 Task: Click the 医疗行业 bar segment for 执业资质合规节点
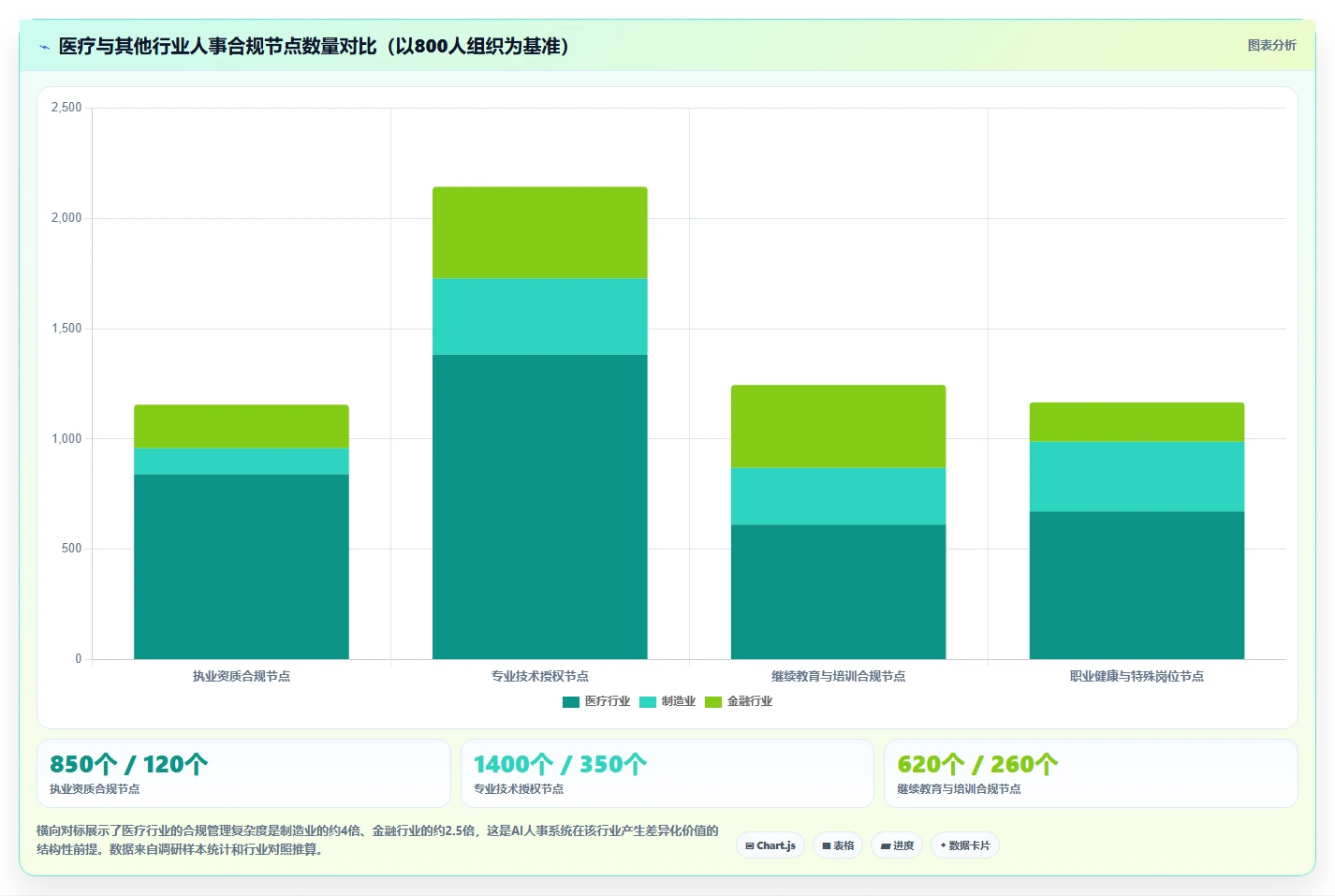pos(242,566)
